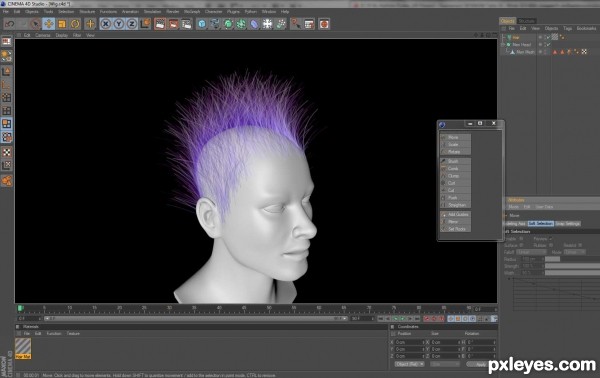The image size is (600, 378).
Task: Choose Add Guides in hair tools panel
Action: [455, 215]
